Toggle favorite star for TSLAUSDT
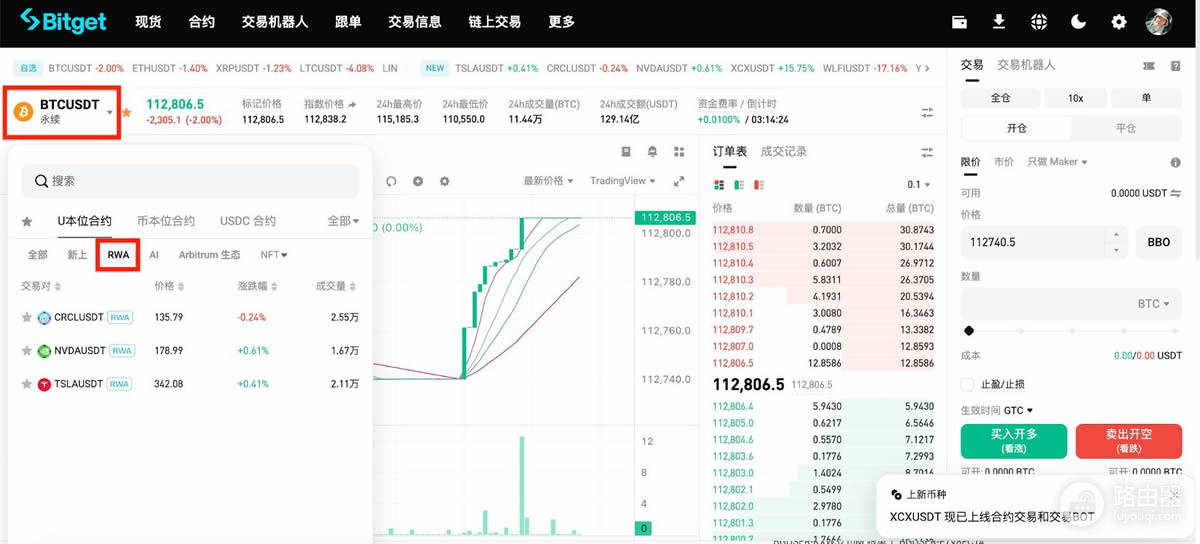The image size is (1200, 544). 27,384
